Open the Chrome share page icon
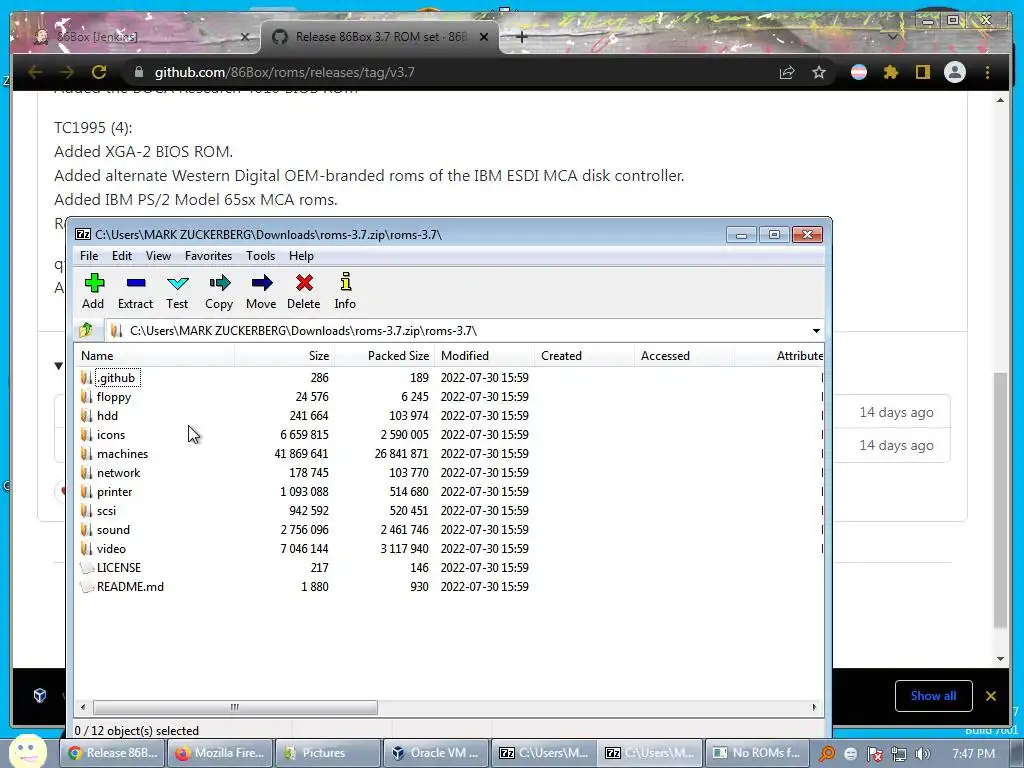This screenshot has height=768, width=1024. click(787, 72)
